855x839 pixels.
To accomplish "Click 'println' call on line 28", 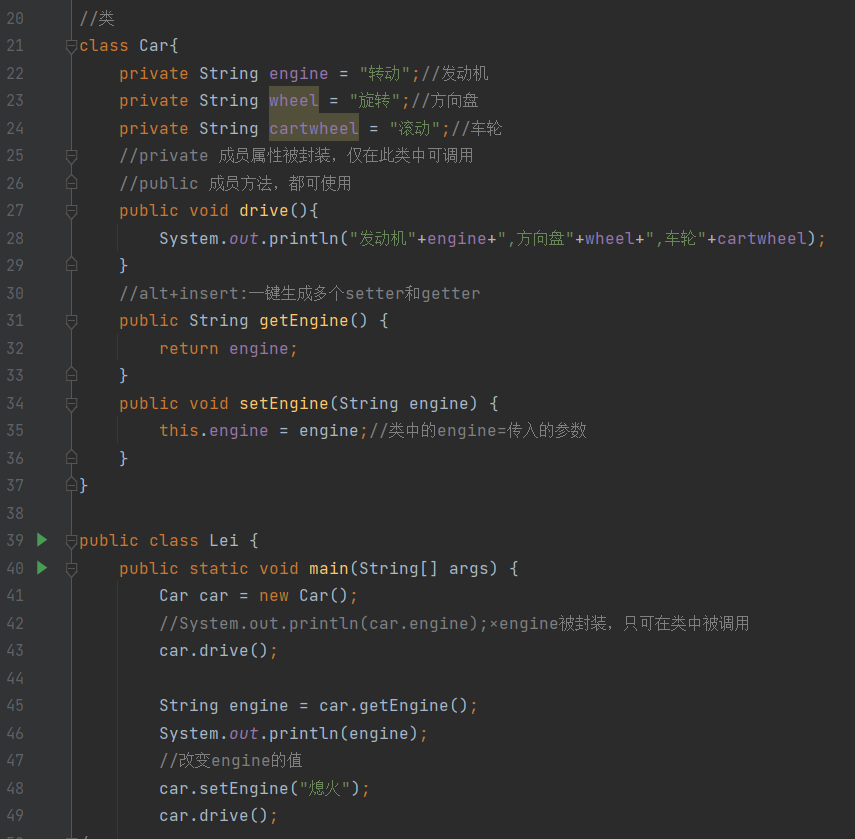I will [x=303, y=238].
